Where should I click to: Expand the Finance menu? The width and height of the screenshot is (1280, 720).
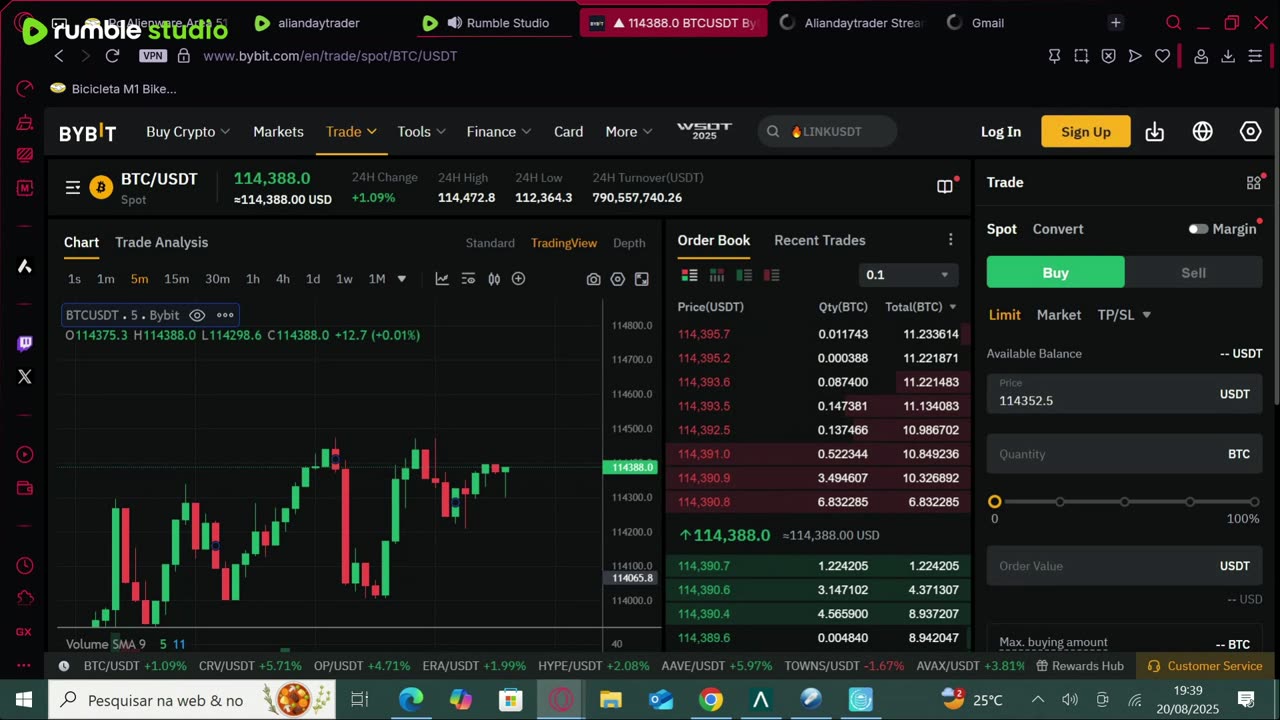point(499,132)
